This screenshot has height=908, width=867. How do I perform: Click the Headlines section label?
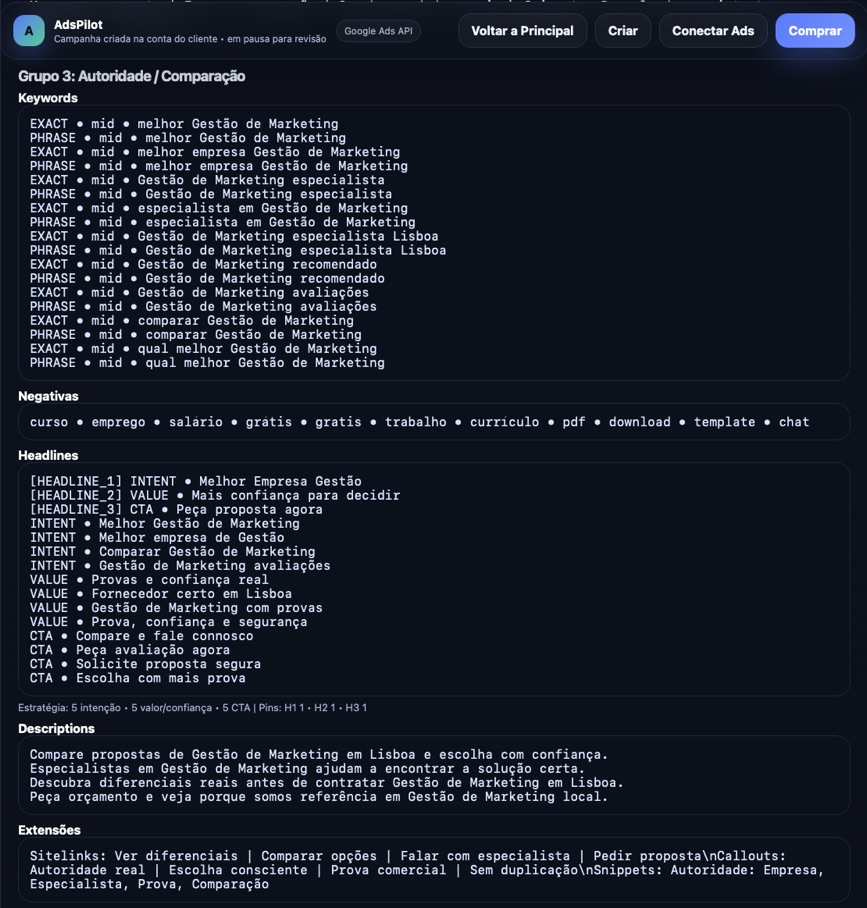(x=48, y=455)
